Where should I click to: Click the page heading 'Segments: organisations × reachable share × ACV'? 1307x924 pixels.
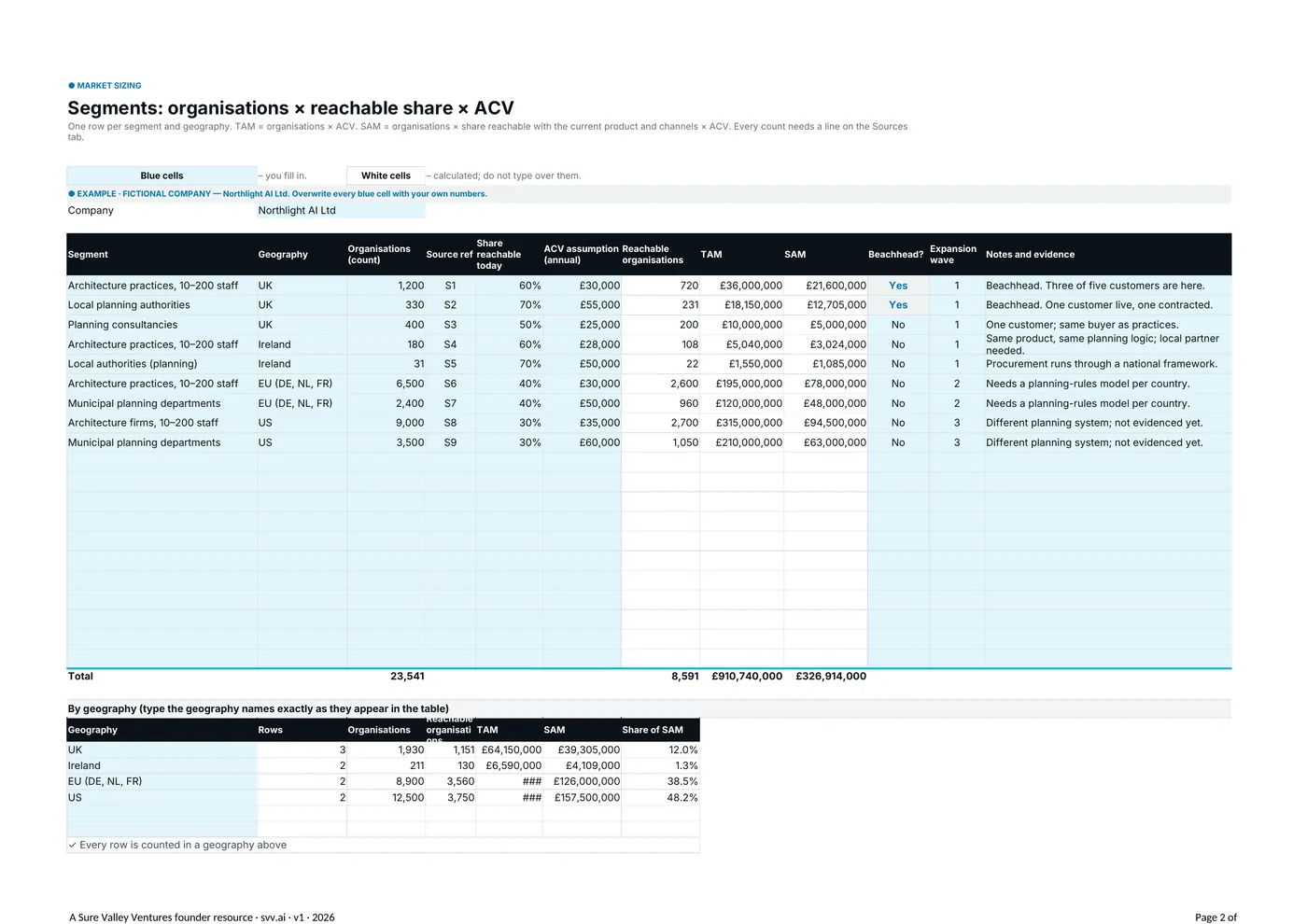pos(290,108)
